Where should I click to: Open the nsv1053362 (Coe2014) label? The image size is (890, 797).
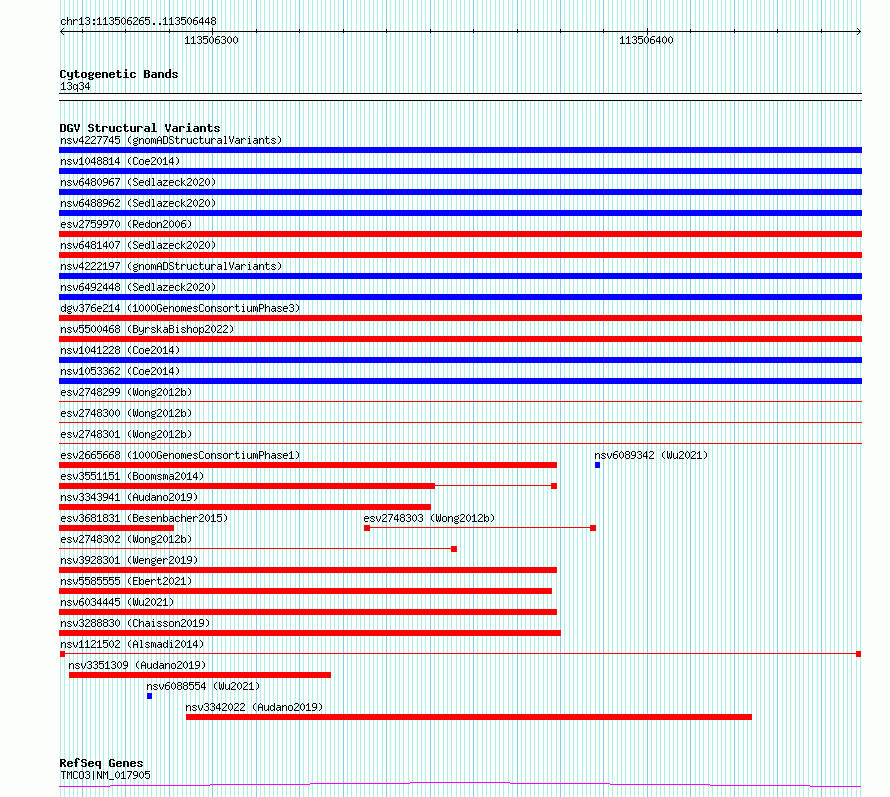[x=120, y=371]
